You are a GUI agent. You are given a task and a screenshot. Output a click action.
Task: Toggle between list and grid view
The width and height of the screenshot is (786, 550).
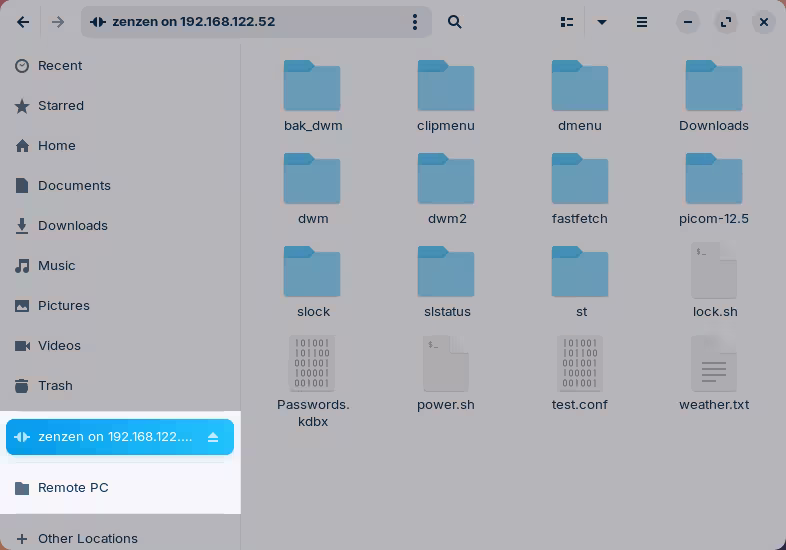point(567,22)
